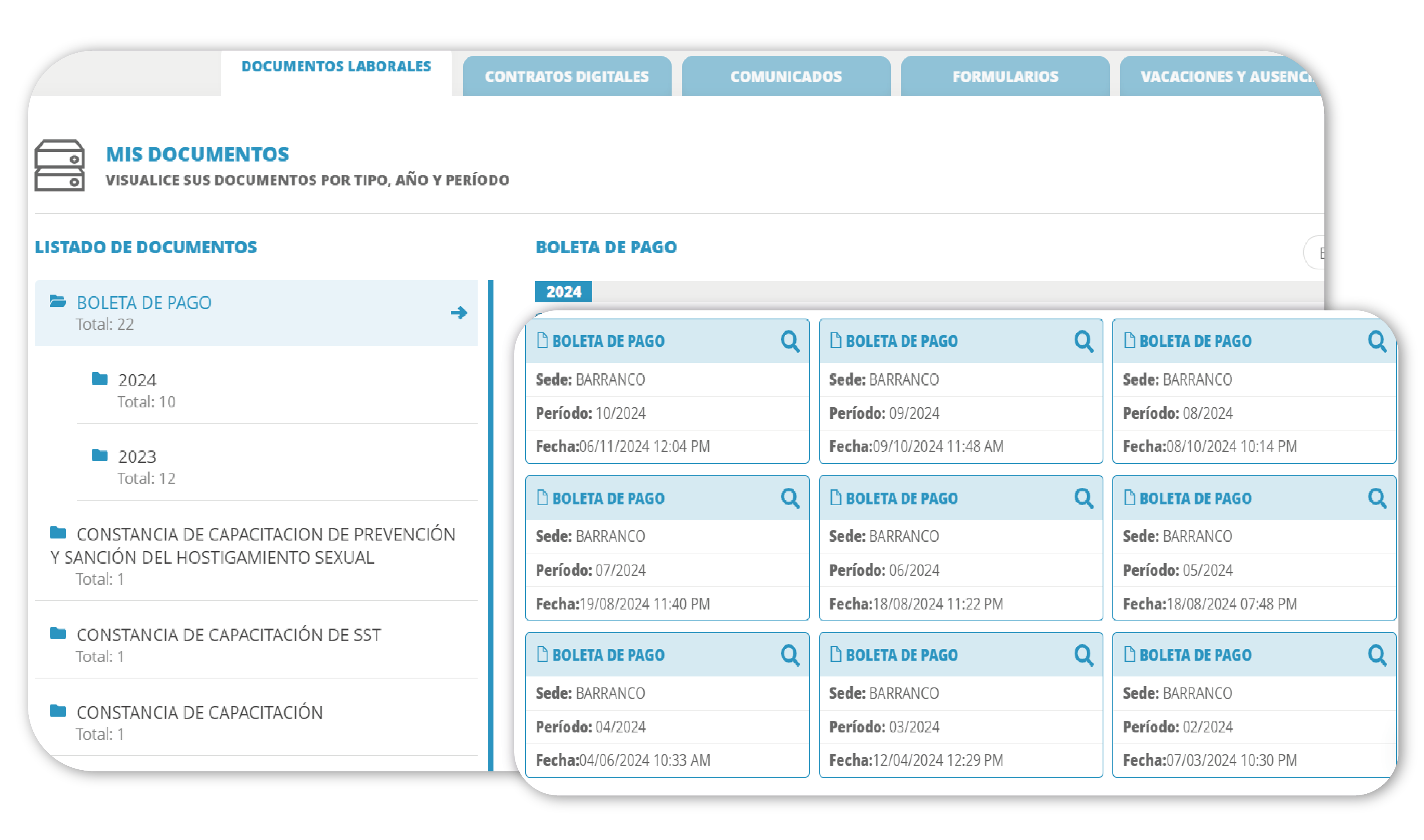Click magnifier icon on period 09/2024 boleta

[x=1083, y=342]
